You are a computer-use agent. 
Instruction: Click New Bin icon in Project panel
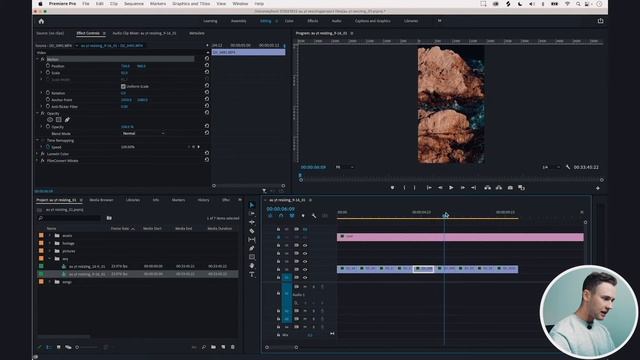[x=213, y=347]
